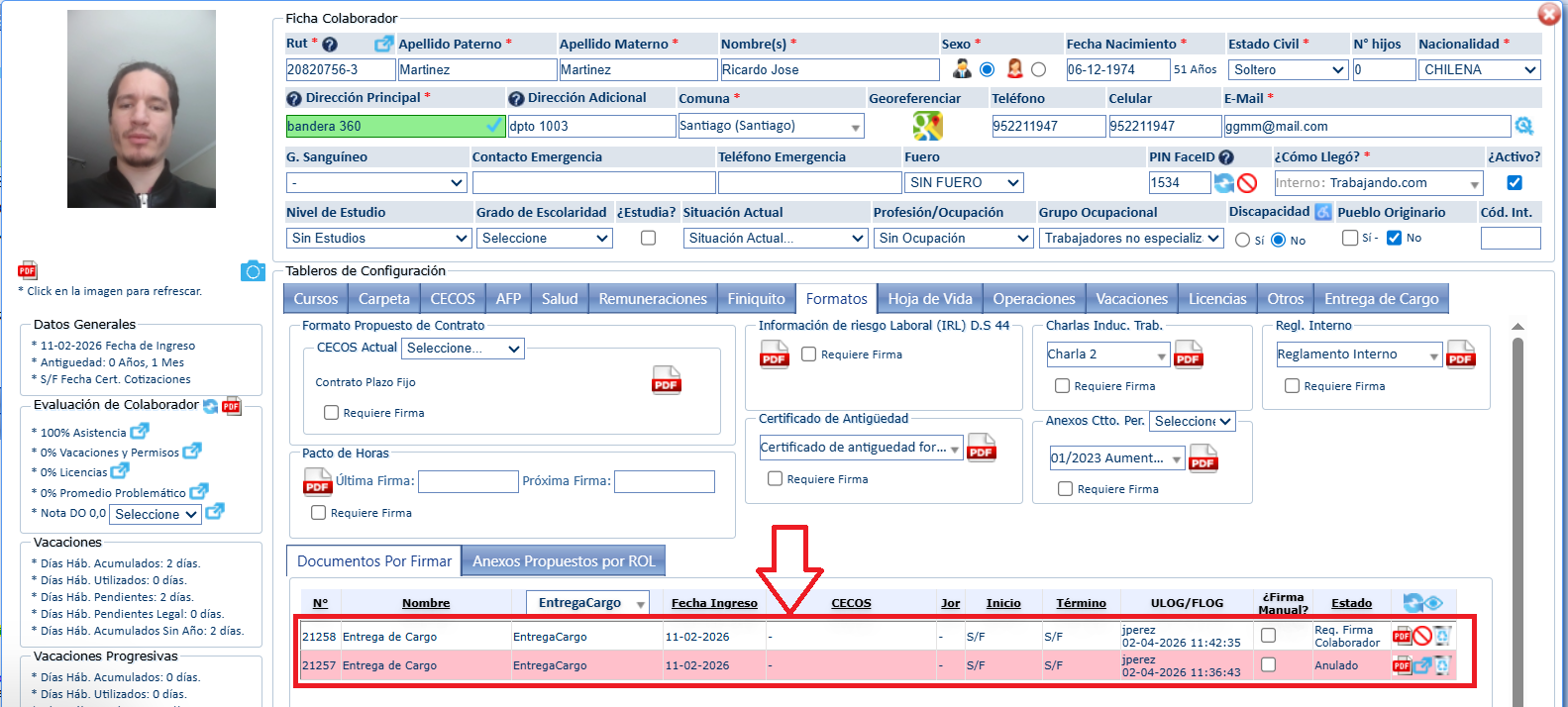Screen dimensions: 1568x707
Task: Open the Fuero dropdown showing SIN FUERO
Action: point(964,183)
